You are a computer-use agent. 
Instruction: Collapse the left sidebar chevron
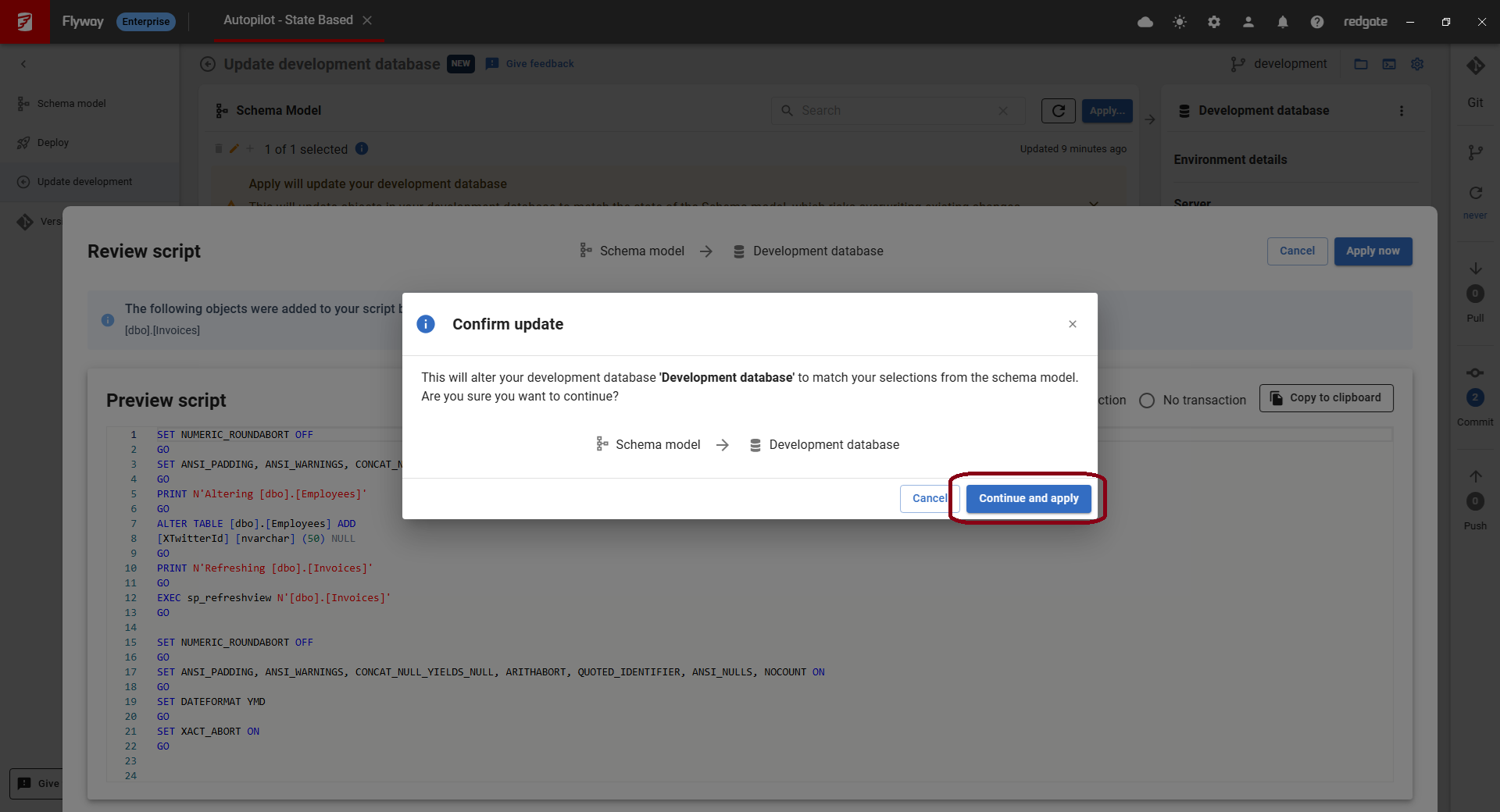pos(23,64)
